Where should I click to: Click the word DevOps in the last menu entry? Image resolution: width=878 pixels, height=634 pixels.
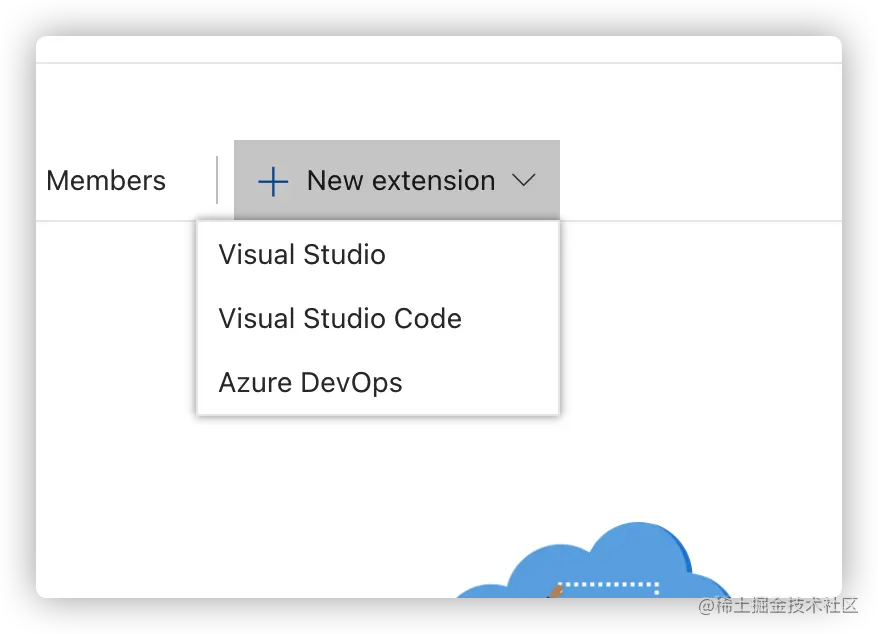pos(355,382)
